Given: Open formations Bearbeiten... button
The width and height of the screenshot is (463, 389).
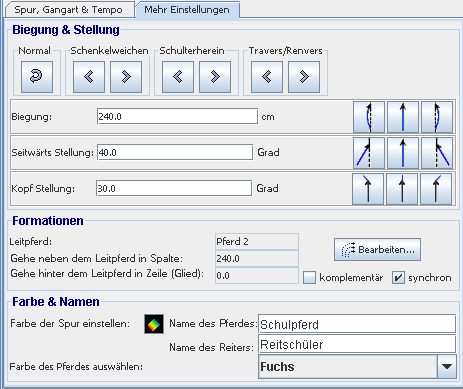Looking at the screenshot, I should click(377, 249).
